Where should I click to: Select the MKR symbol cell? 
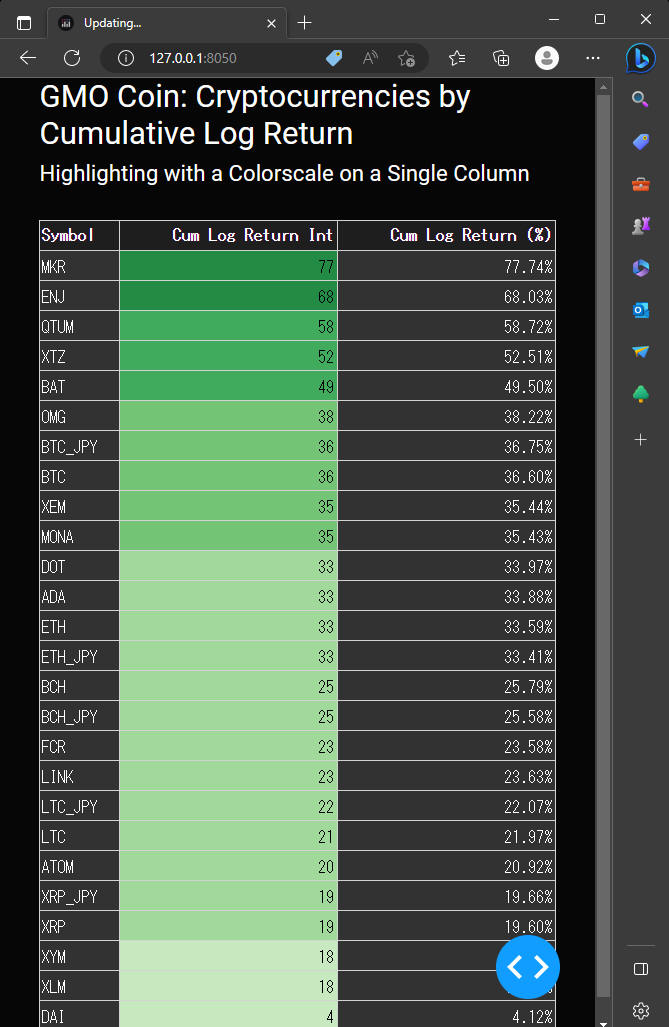pos(79,266)
